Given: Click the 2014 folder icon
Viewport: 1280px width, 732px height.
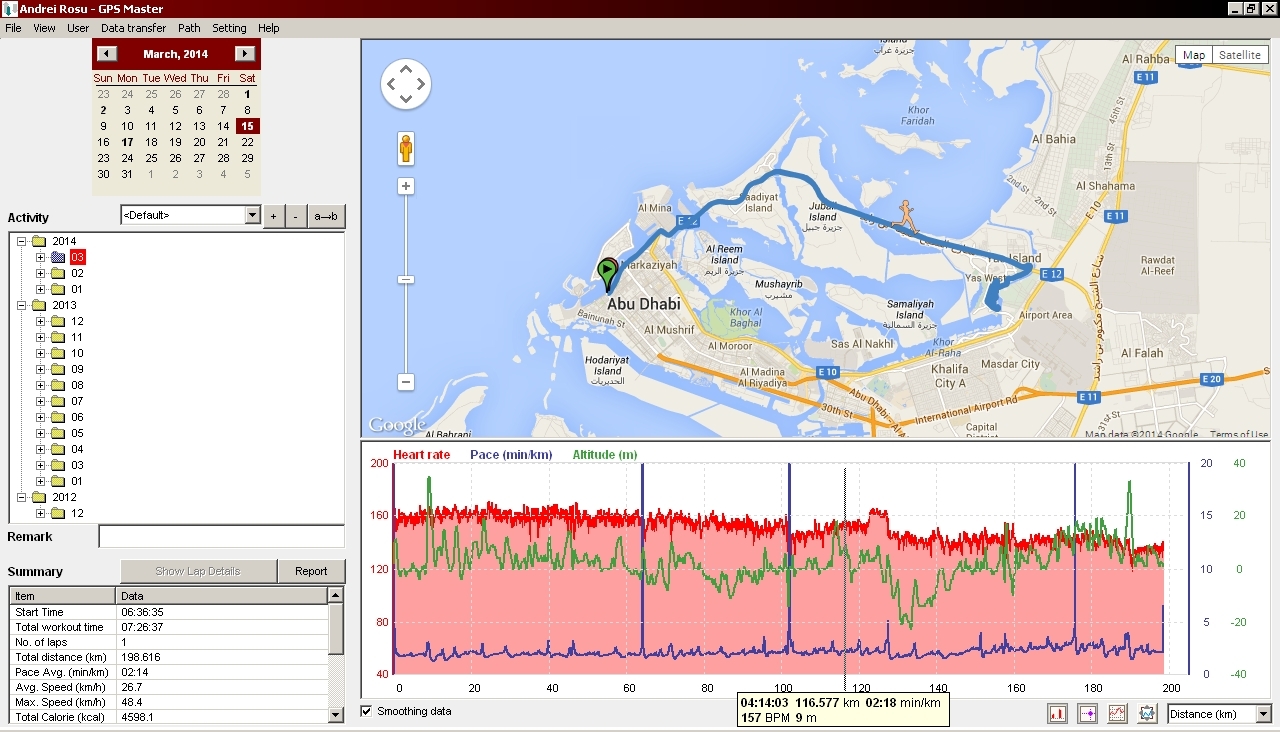Looking at the screenshot, I should click(39, 241).
